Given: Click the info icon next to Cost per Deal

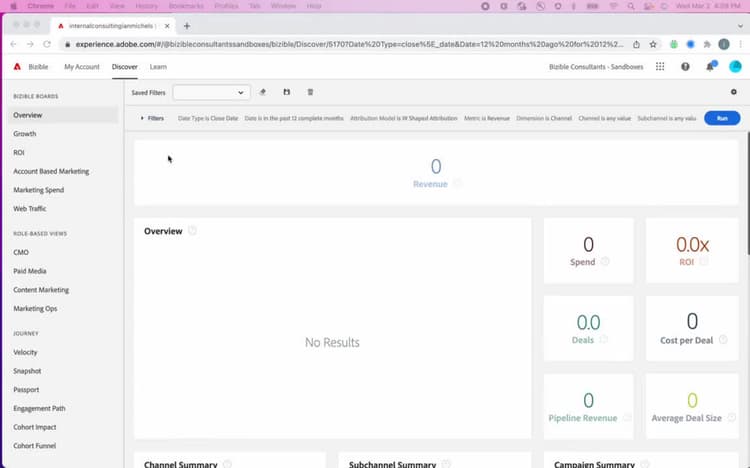Looking at the screenshot, I should pos(723,340).
